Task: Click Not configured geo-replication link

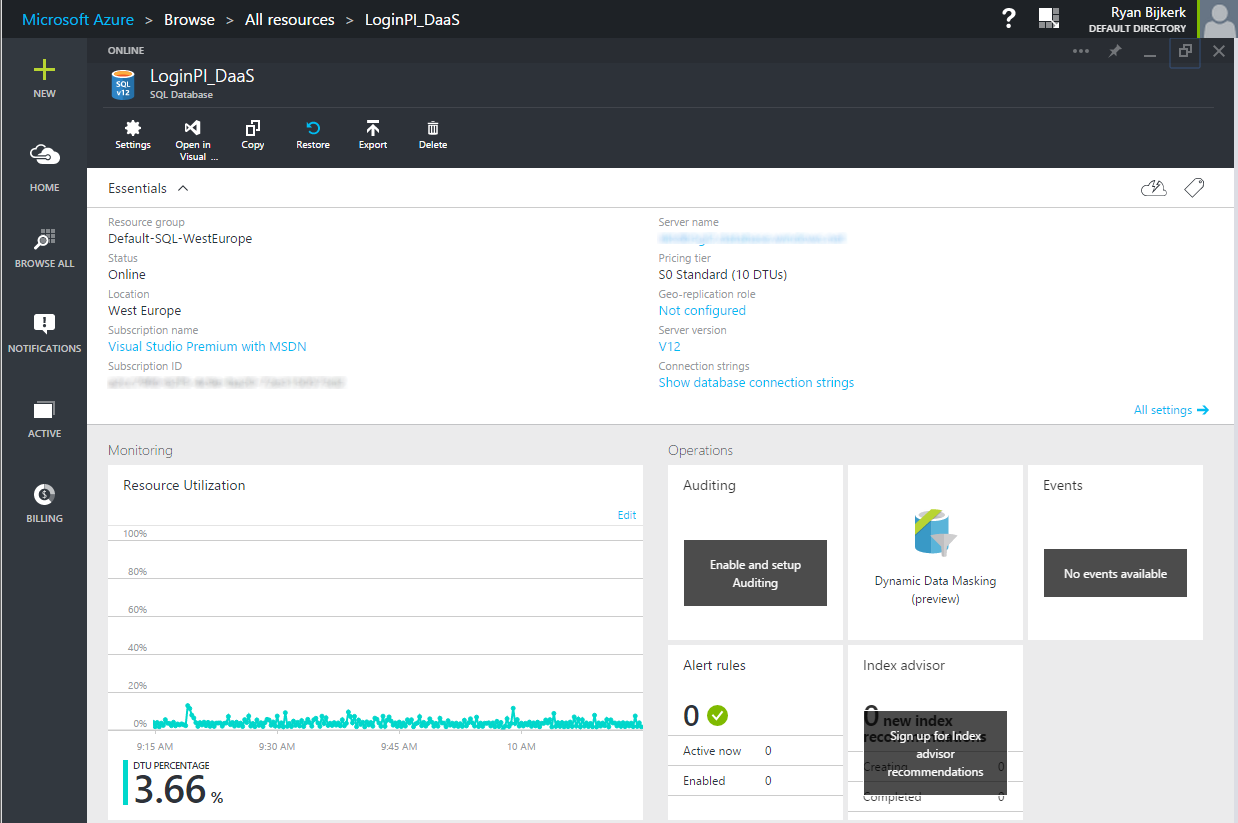Action: tap(702, 311)
